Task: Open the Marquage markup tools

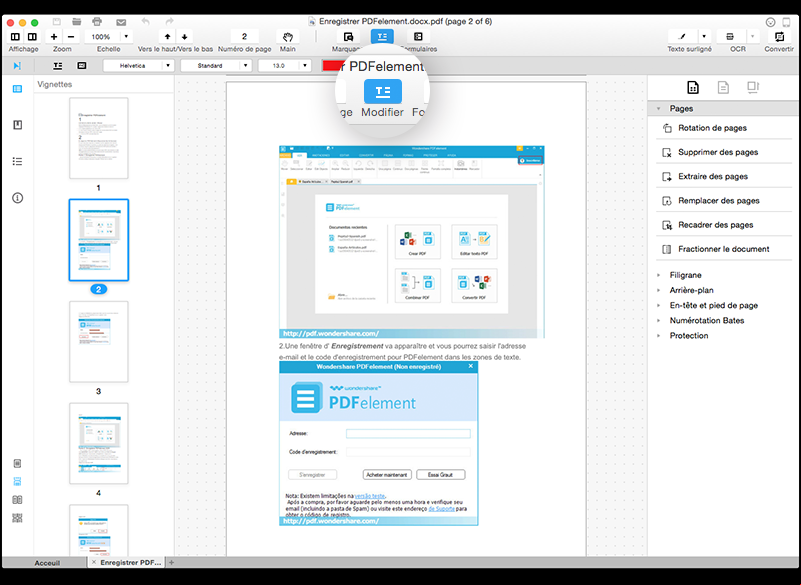Action: [x=348, y=36]
